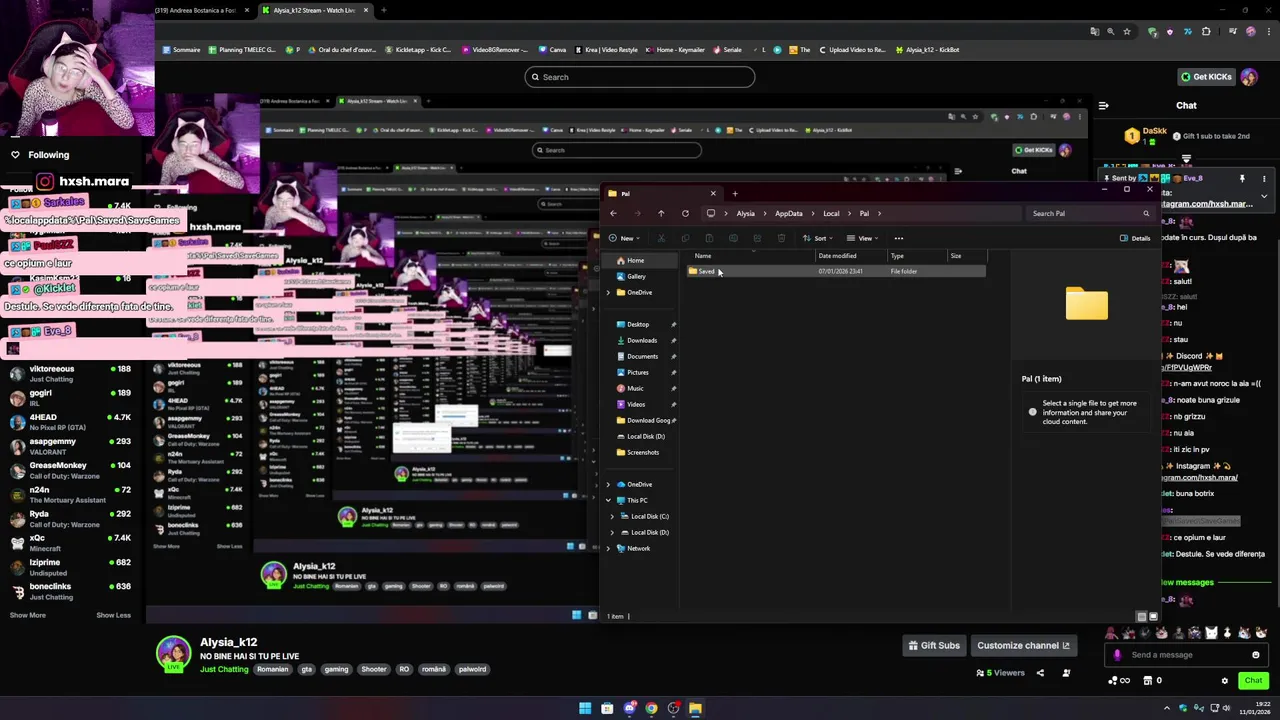This screenshot has height=720, width=1280.
Task: Click the share icon below the stream
Action: (x=1040, y=673)
